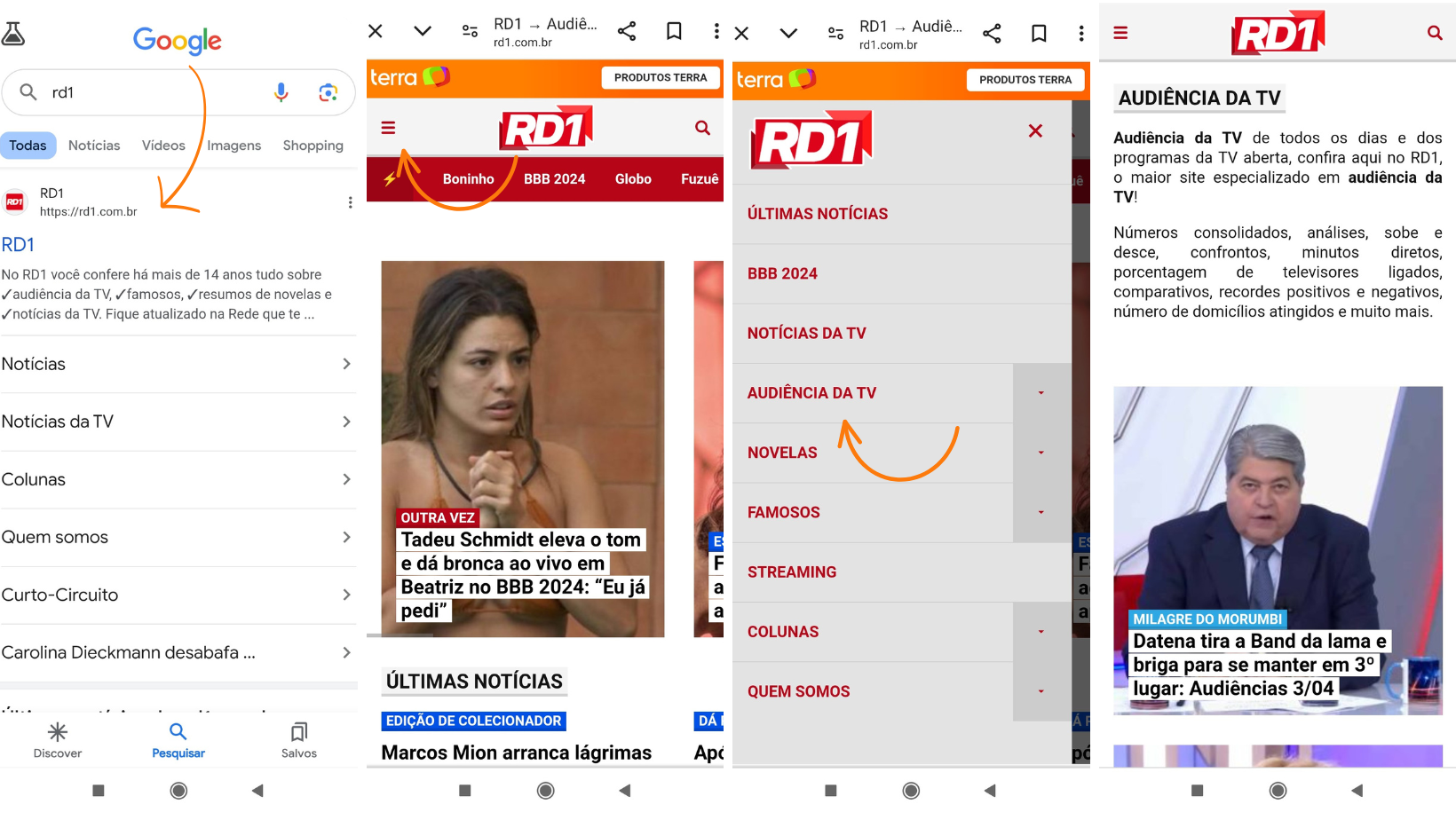Tap Android home button under first screen

(178, 790)
